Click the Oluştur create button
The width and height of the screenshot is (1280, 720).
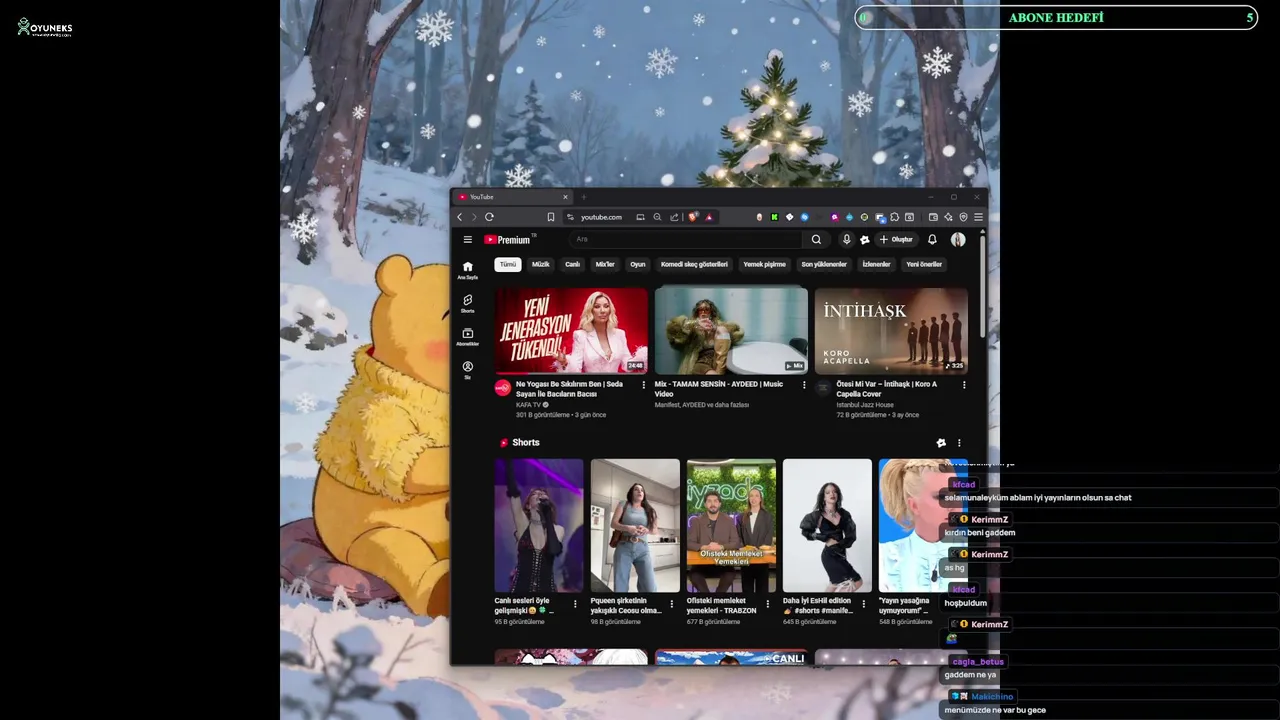[896, 240]
